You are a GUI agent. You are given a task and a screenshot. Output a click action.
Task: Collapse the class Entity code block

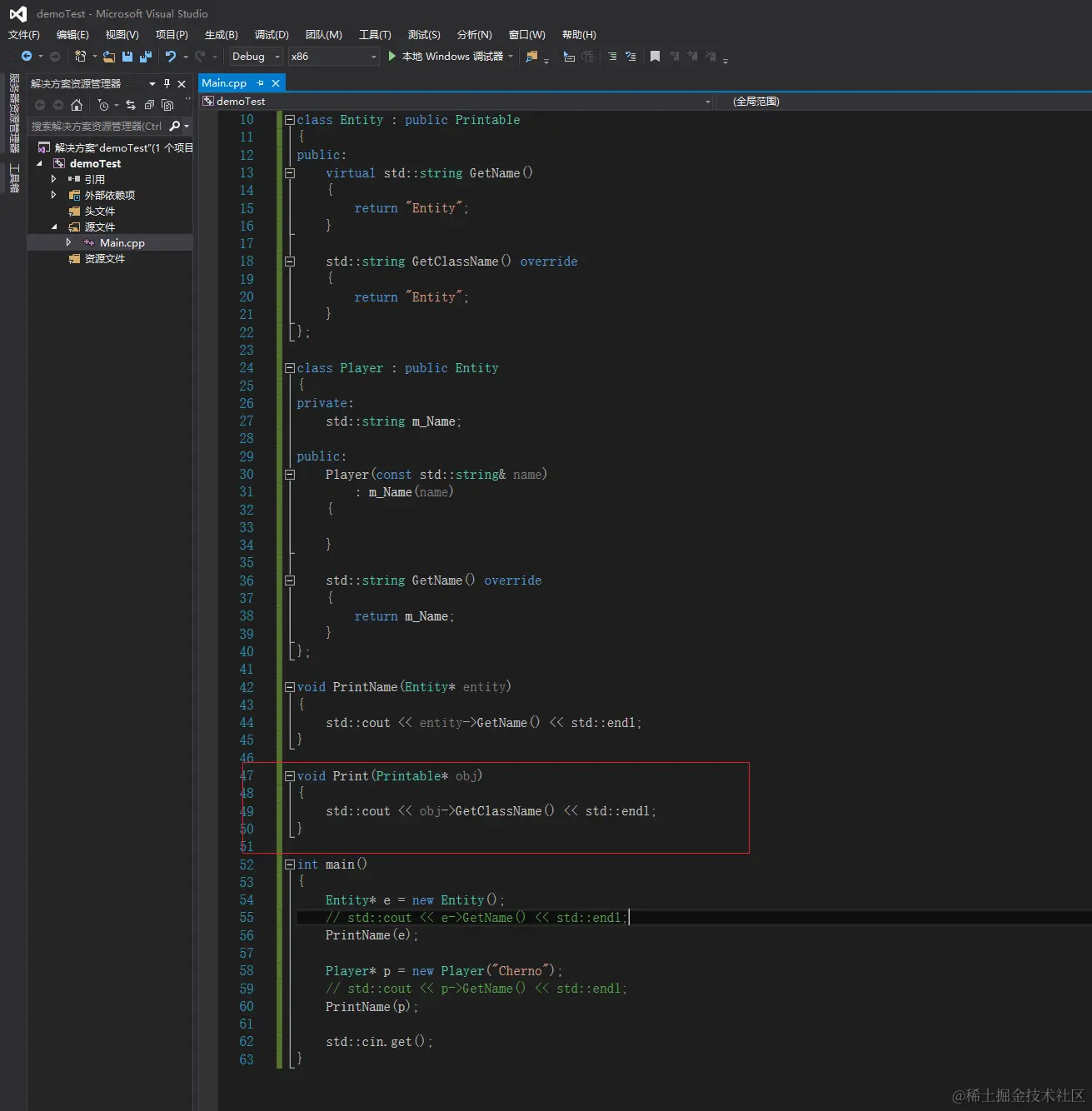(x=289, y=120)
